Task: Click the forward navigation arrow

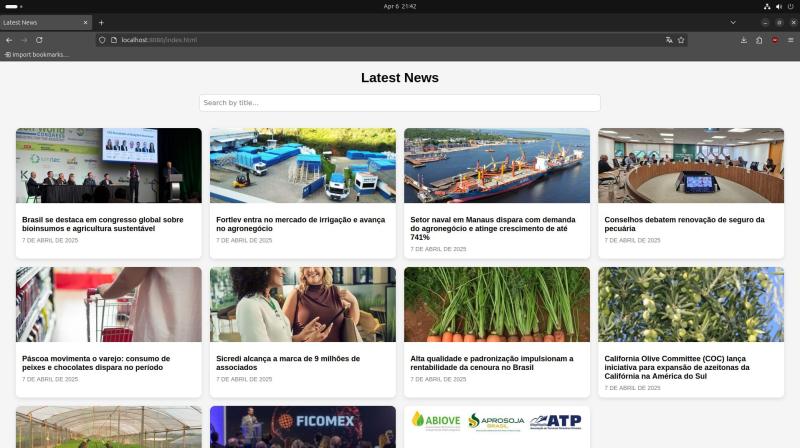Action: pos(24,40)
